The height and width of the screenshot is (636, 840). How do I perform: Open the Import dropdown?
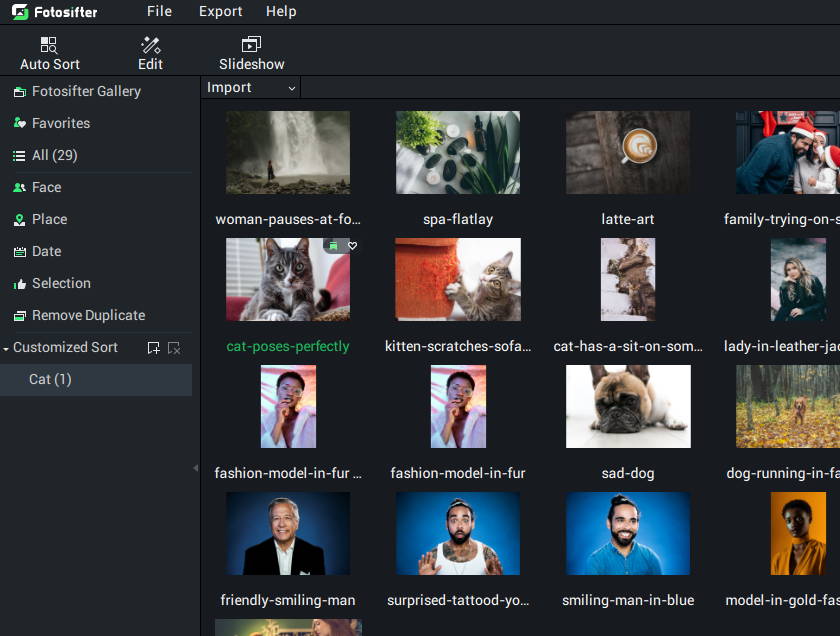pos(251,88)
